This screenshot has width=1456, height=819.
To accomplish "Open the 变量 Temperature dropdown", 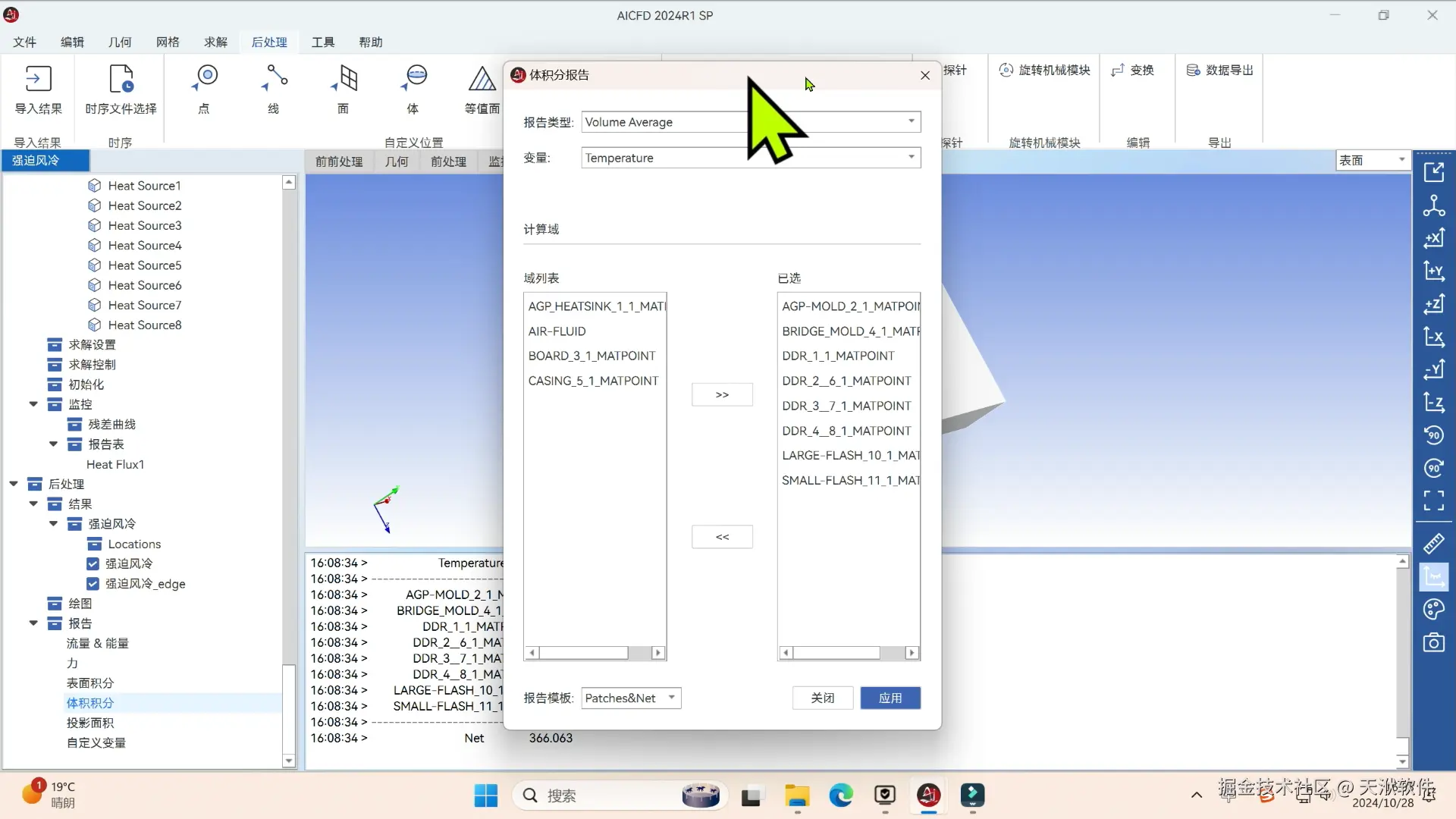I will (x=911, y=158).
